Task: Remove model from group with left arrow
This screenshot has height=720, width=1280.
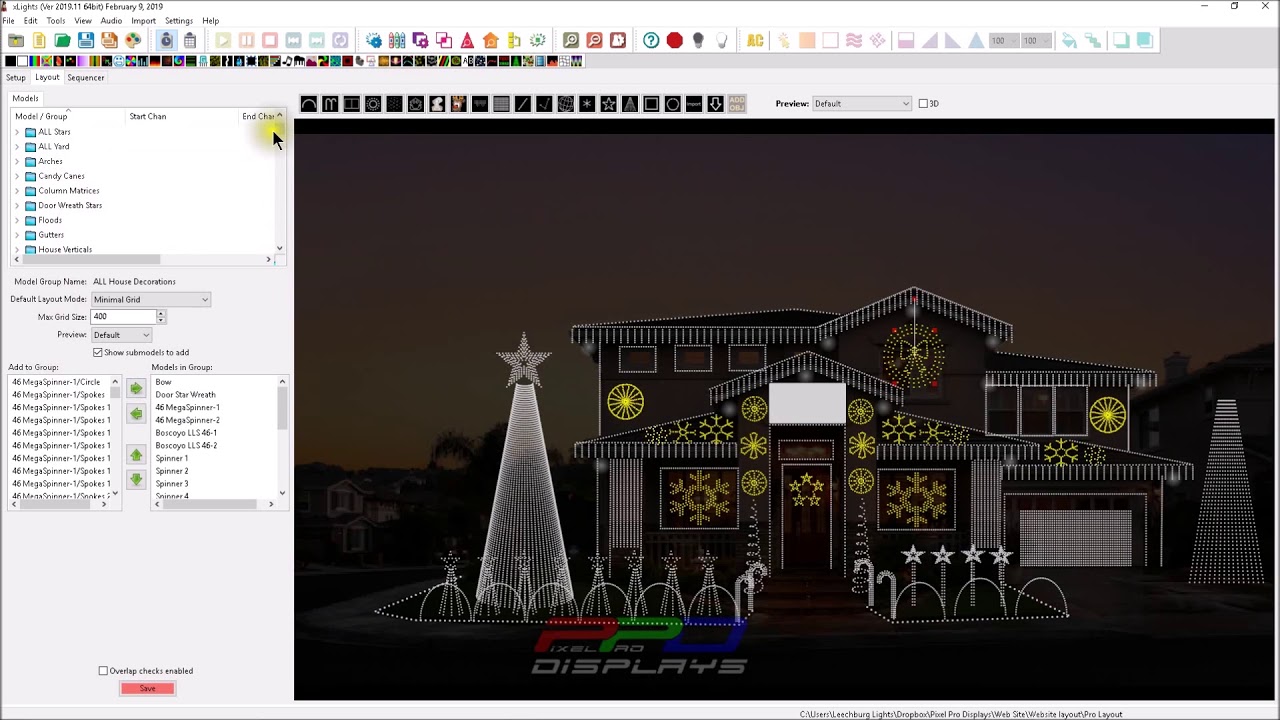Action: click(x=136, y=413)
